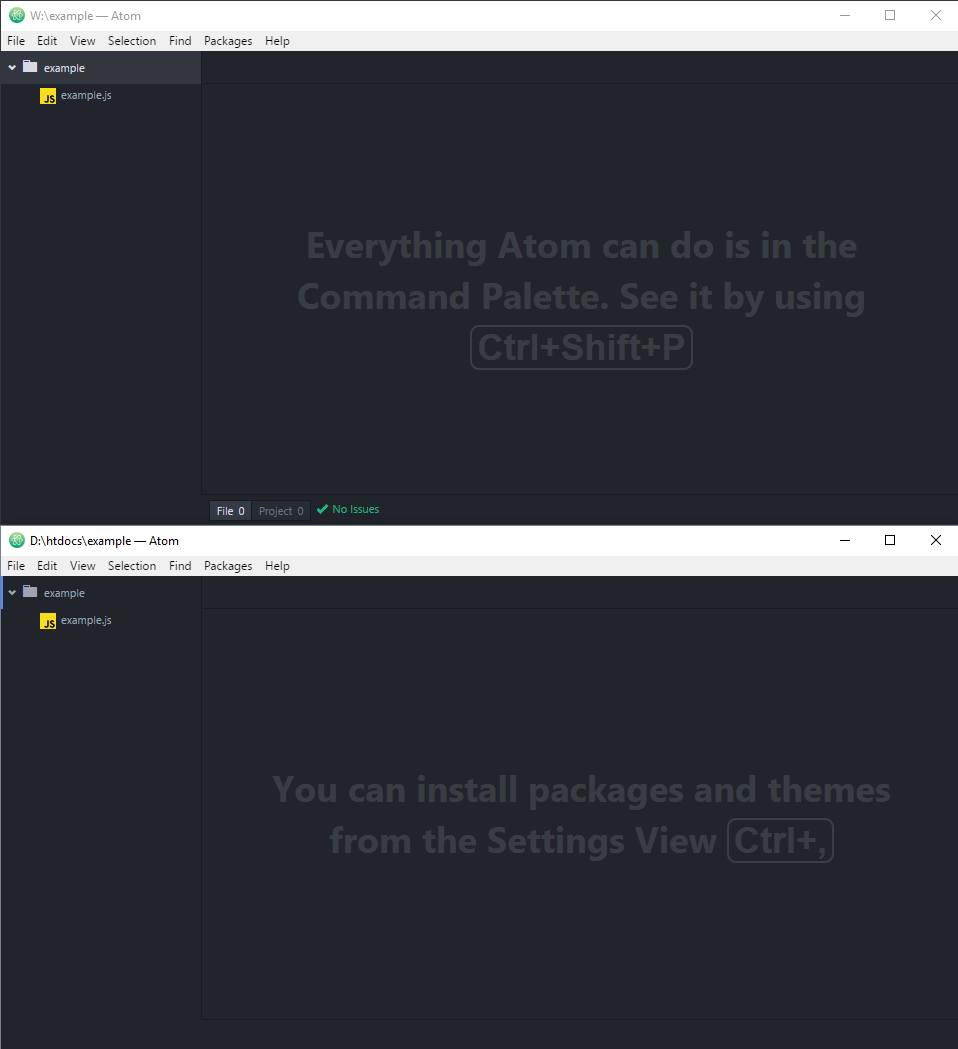Collapse example folder chevron in W:\example window
958x1049 pixels.
tap(12, 68)
